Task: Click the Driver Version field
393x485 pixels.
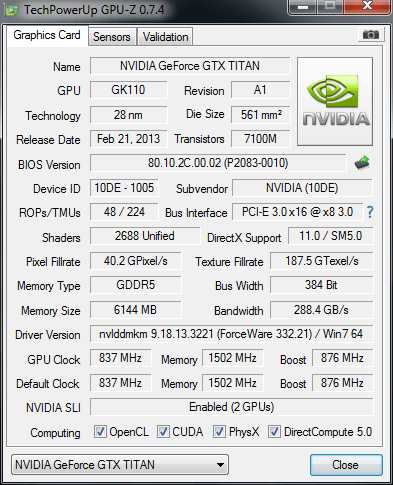Action: coord(231,334)
